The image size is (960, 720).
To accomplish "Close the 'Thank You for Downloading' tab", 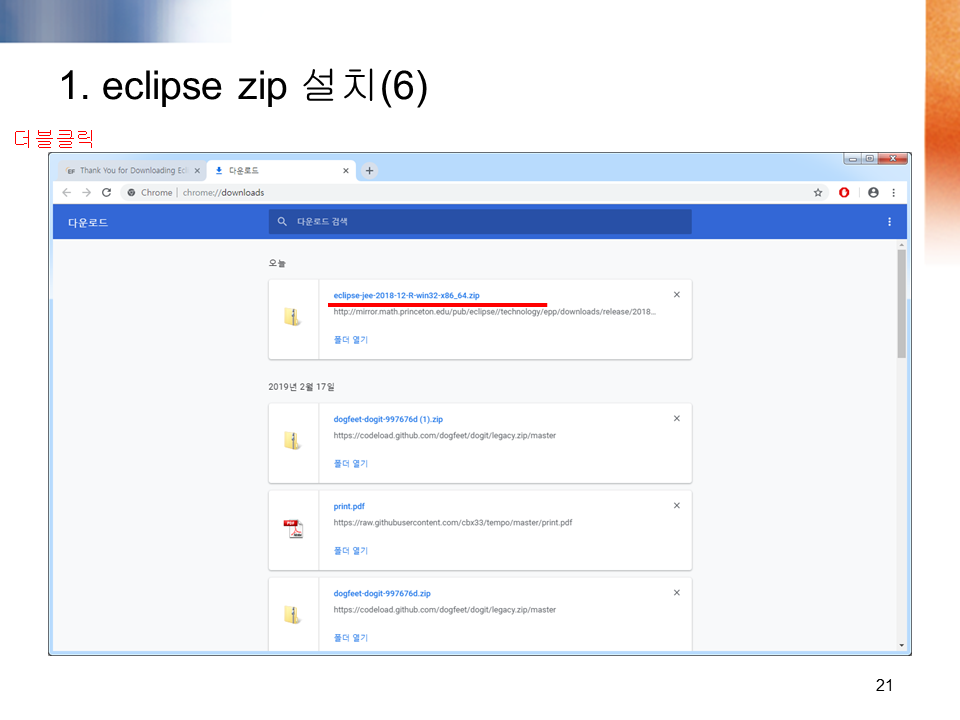I will tap(197, 171).
